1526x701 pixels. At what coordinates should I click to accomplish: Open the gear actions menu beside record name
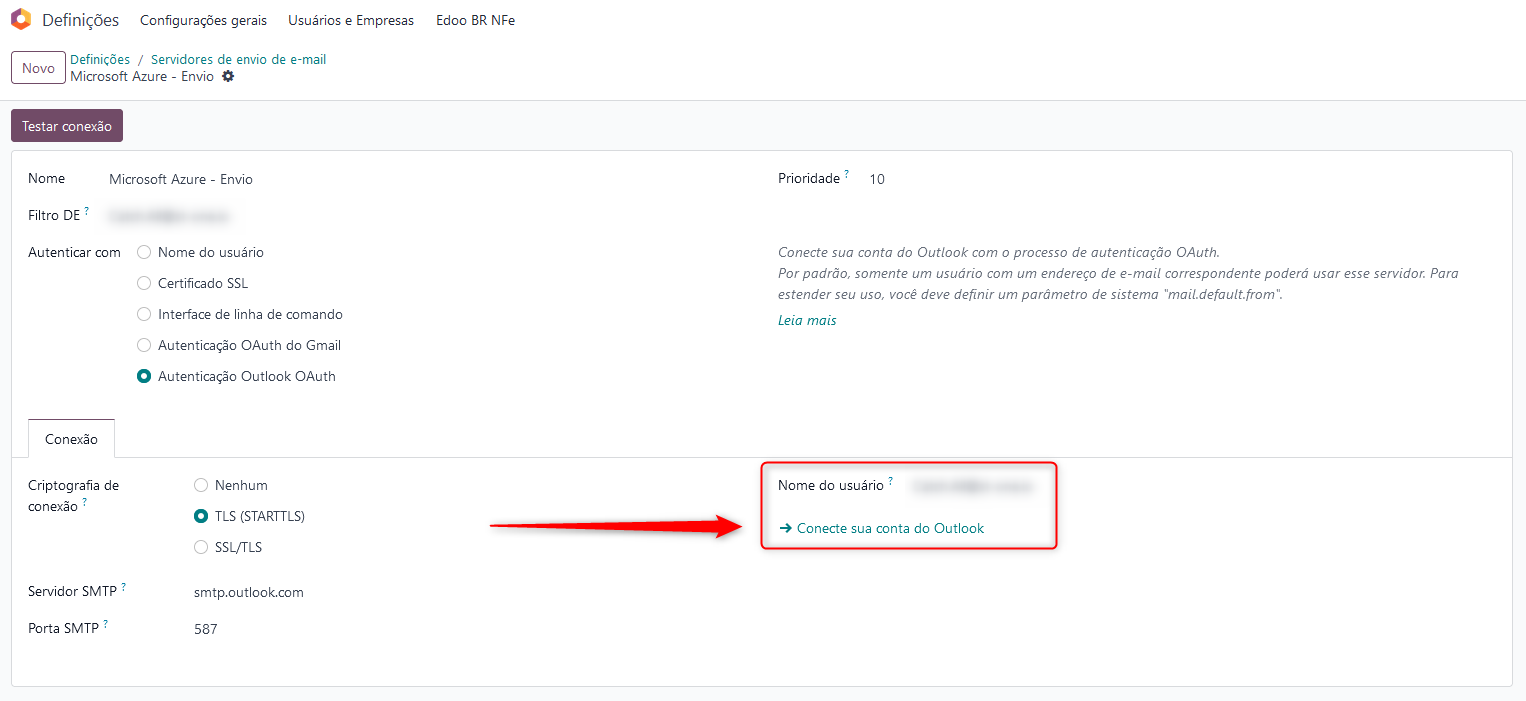pos(228,76)
